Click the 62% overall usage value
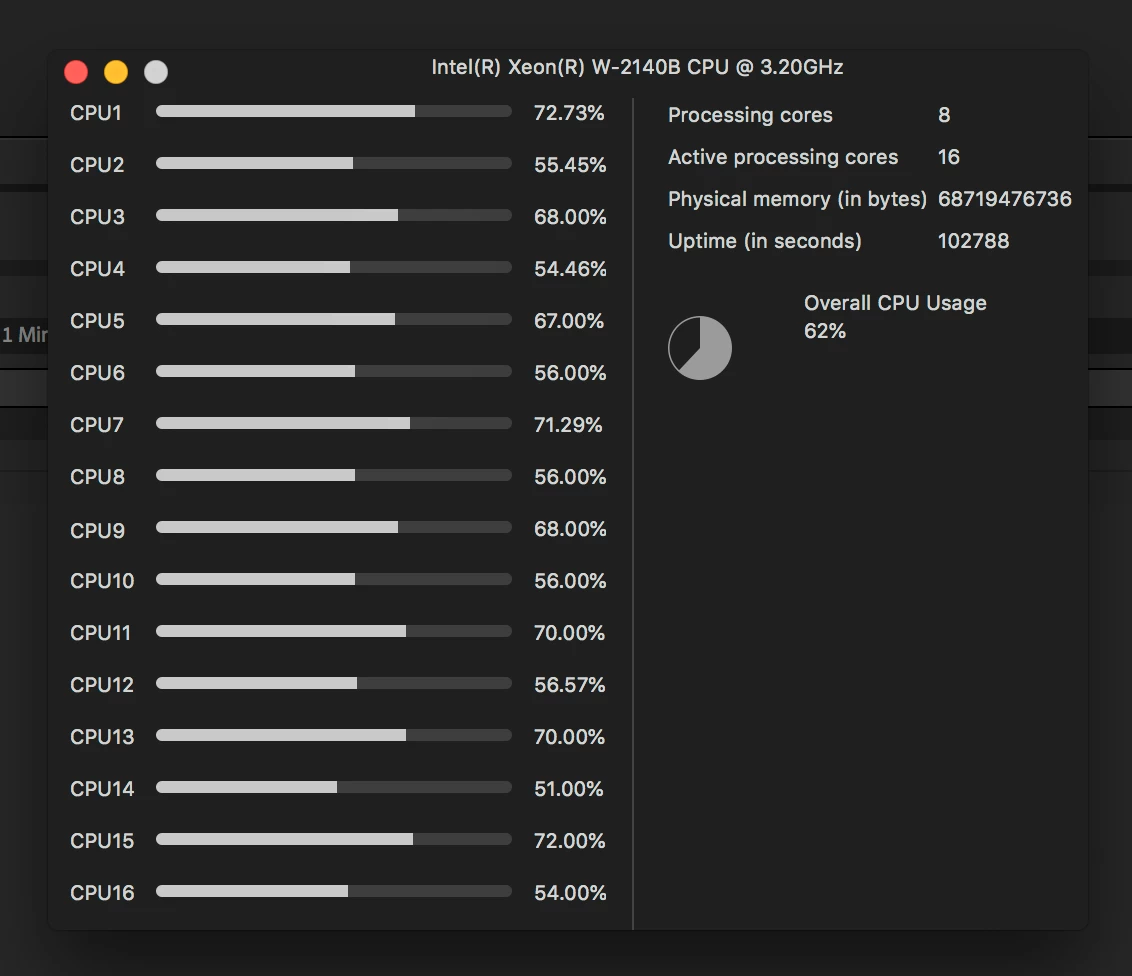 [824, 331]
